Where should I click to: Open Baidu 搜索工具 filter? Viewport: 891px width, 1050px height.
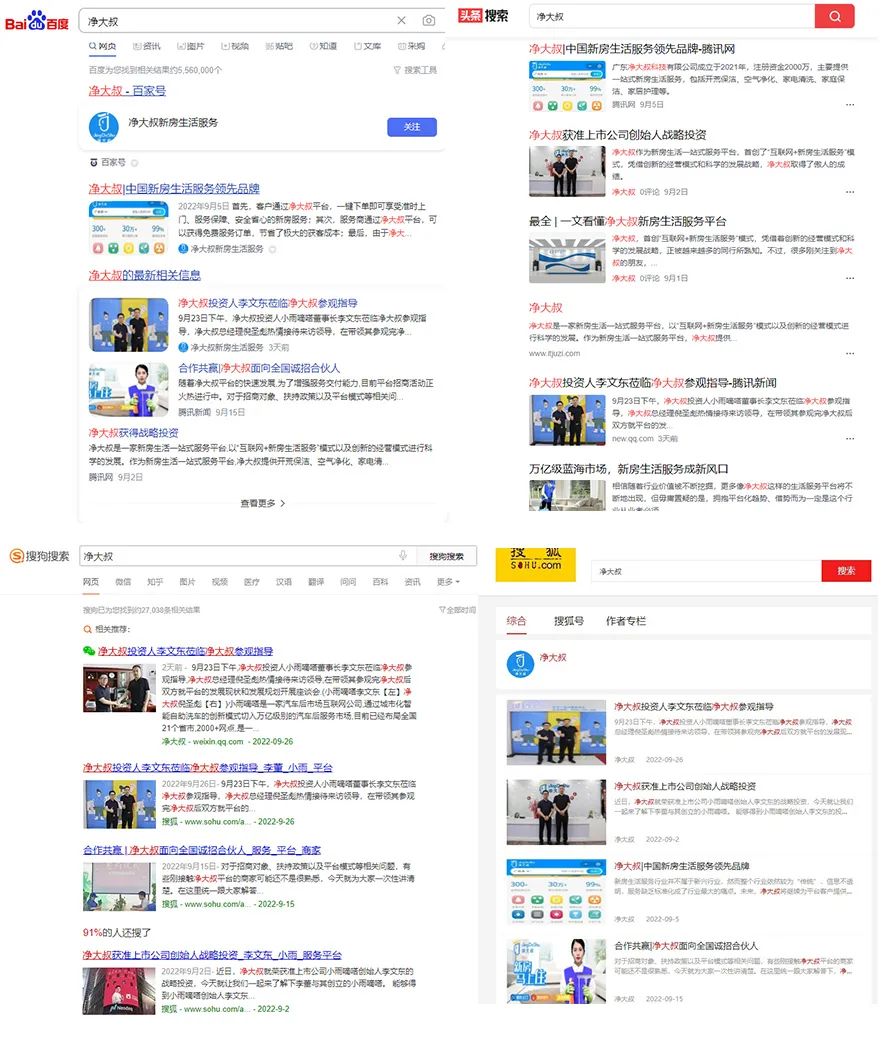pyautogui.click(x=415, y=70)
